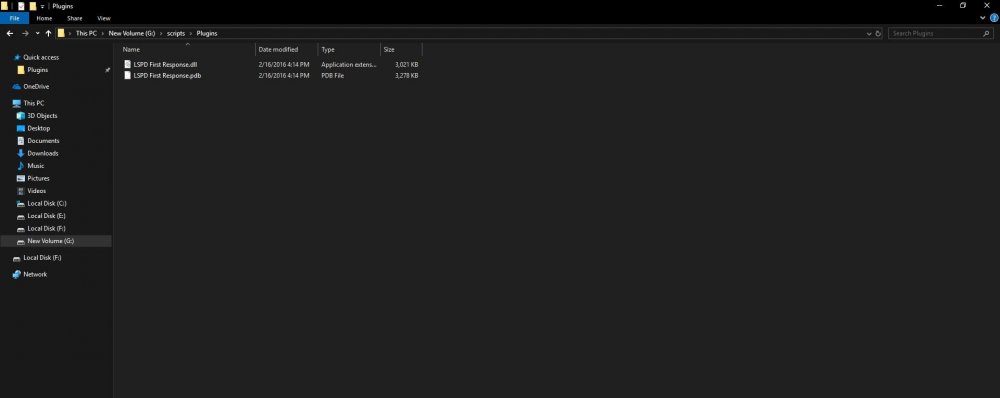1000x398 pixels.
Task: Click the Quick access star icon
Action: (x=17, y=57)
